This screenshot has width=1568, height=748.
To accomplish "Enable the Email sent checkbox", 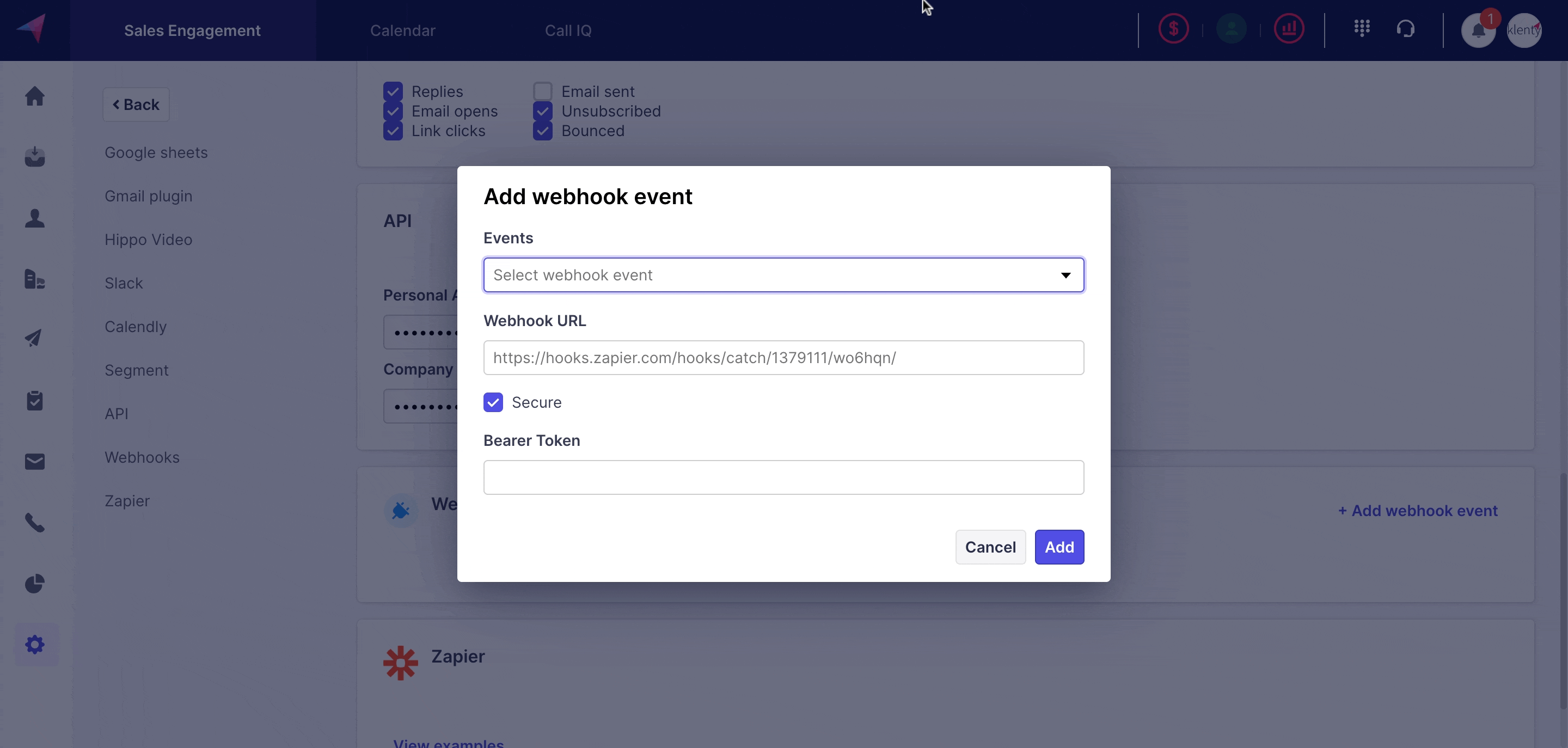I will [542, 91].
